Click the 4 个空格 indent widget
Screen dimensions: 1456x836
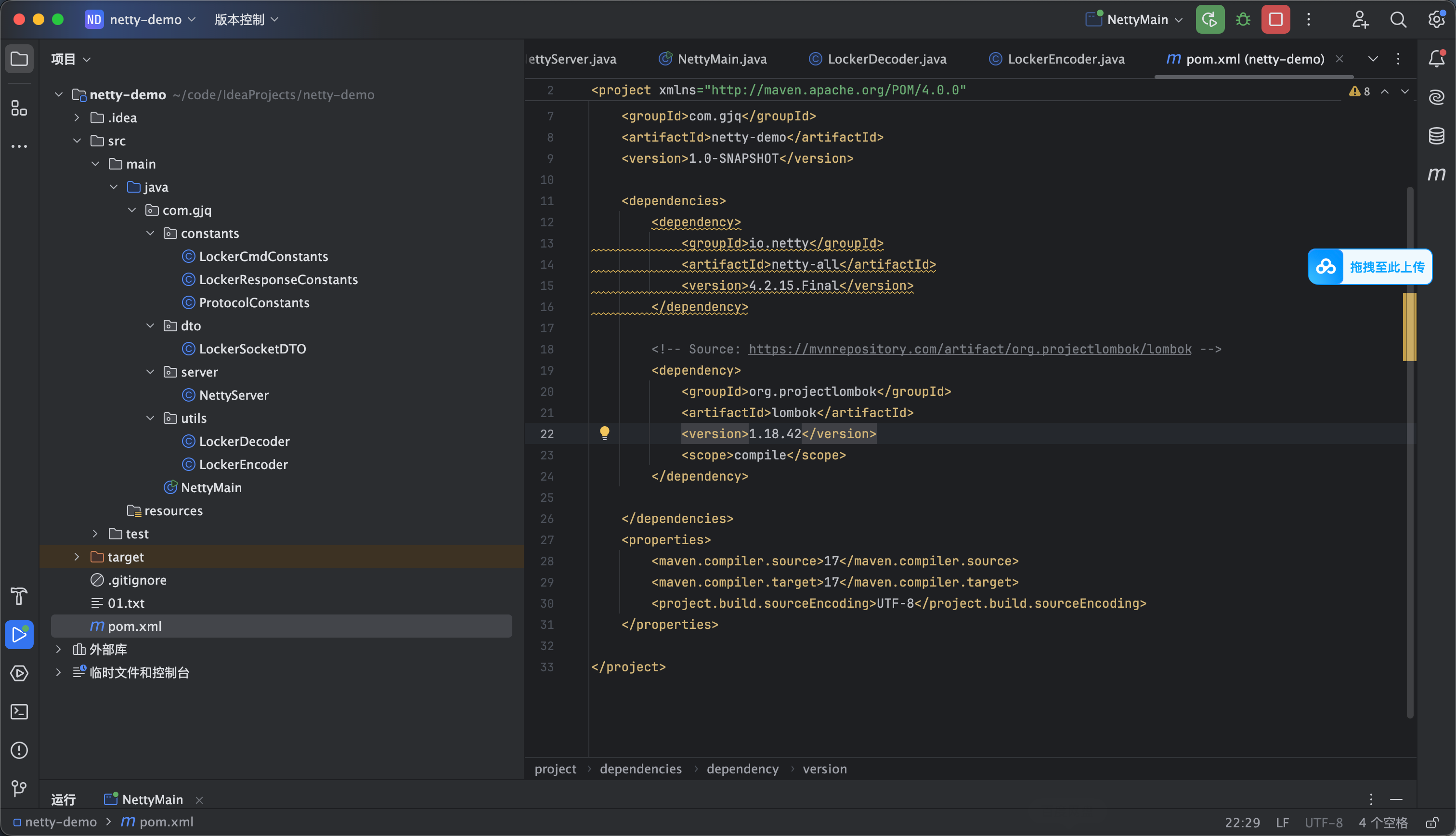(1382, 822)
